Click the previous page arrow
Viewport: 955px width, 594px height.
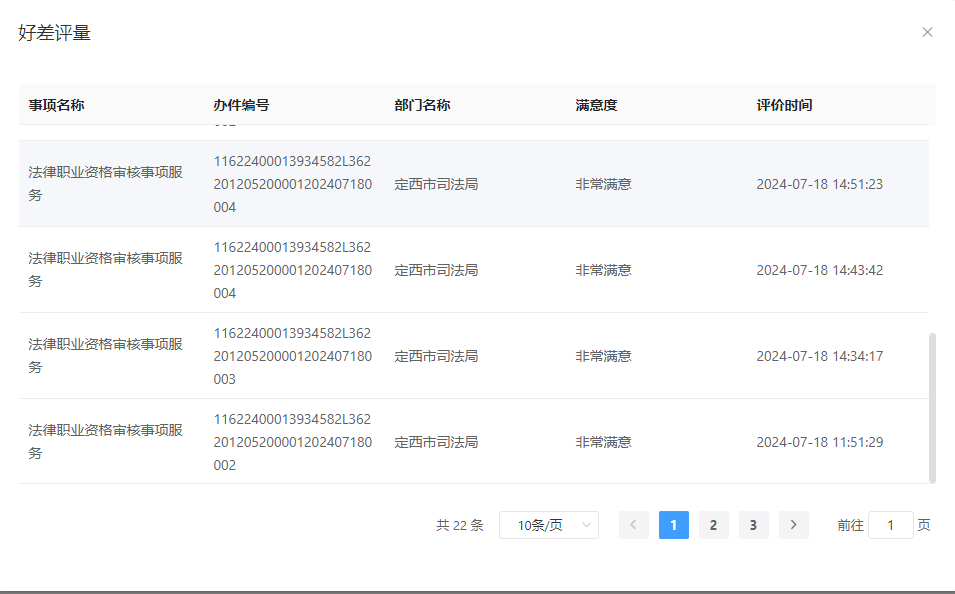click(x=633, y=524)
